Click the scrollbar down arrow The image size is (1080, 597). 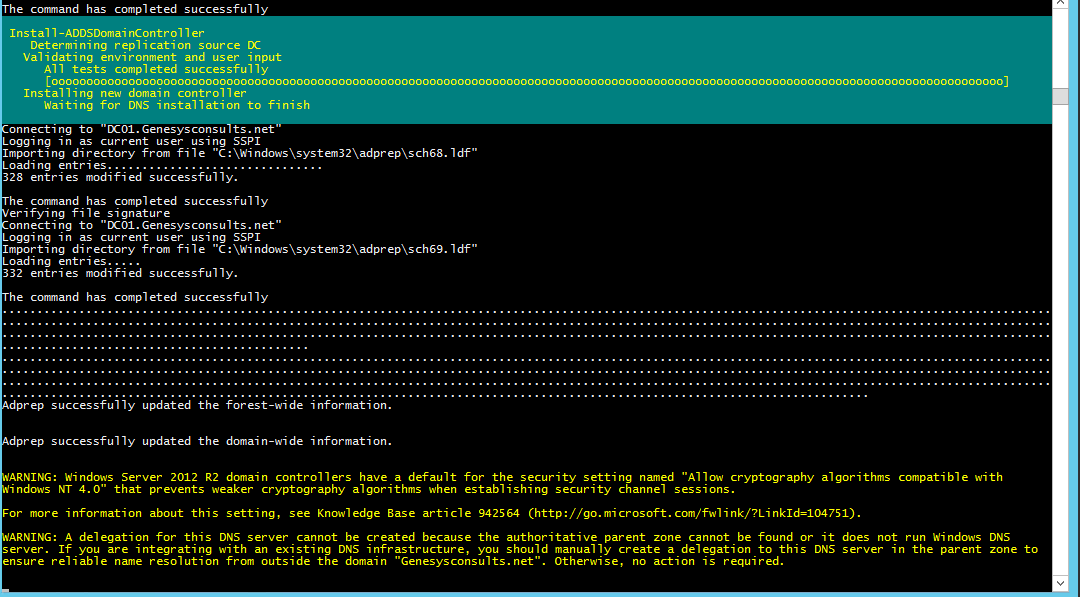1061,584
